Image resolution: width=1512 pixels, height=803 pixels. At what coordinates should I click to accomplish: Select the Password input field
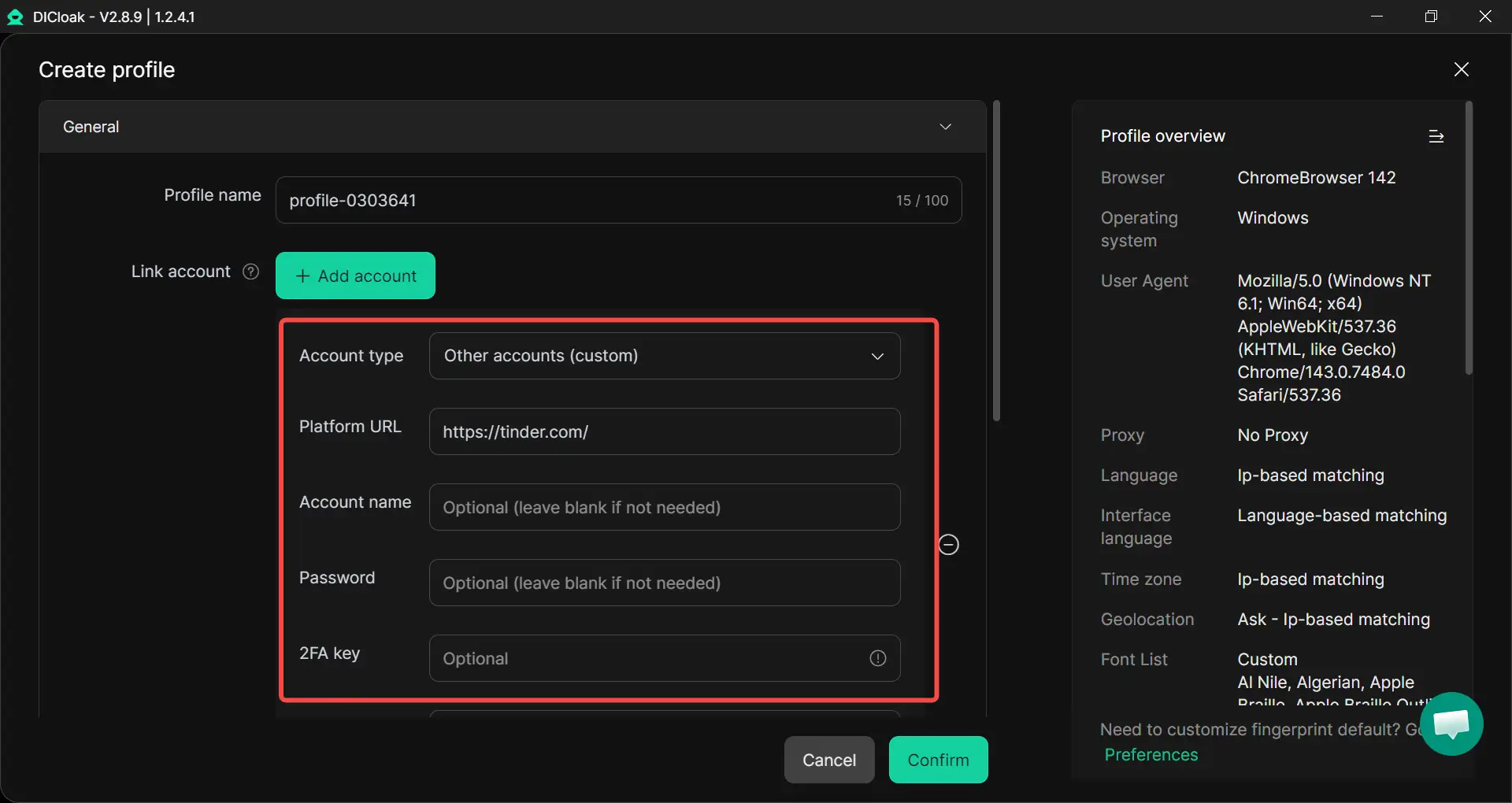pos(664,583)
